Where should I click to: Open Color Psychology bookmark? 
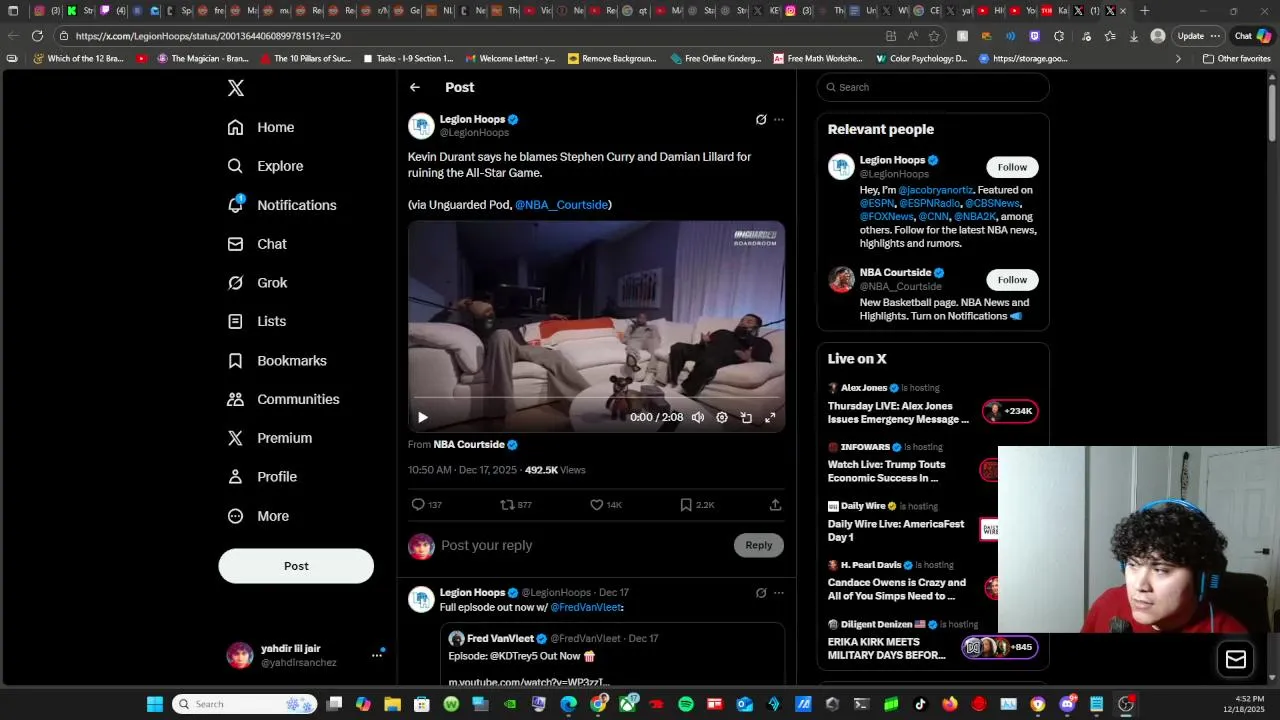point(921,59)
